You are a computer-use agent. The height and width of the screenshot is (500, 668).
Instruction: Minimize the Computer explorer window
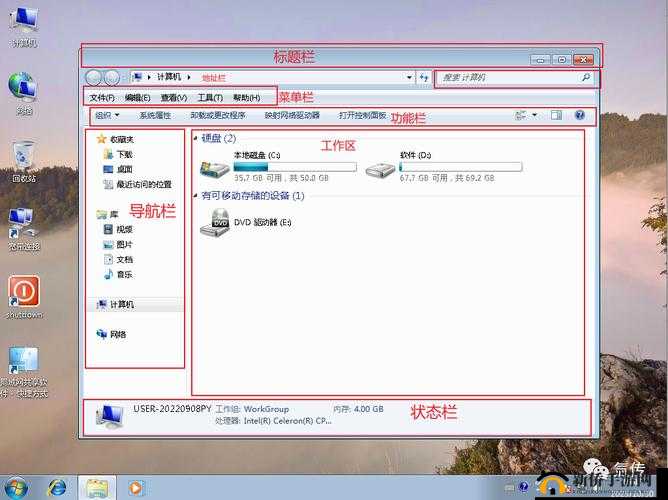click(x=540, y=60)
